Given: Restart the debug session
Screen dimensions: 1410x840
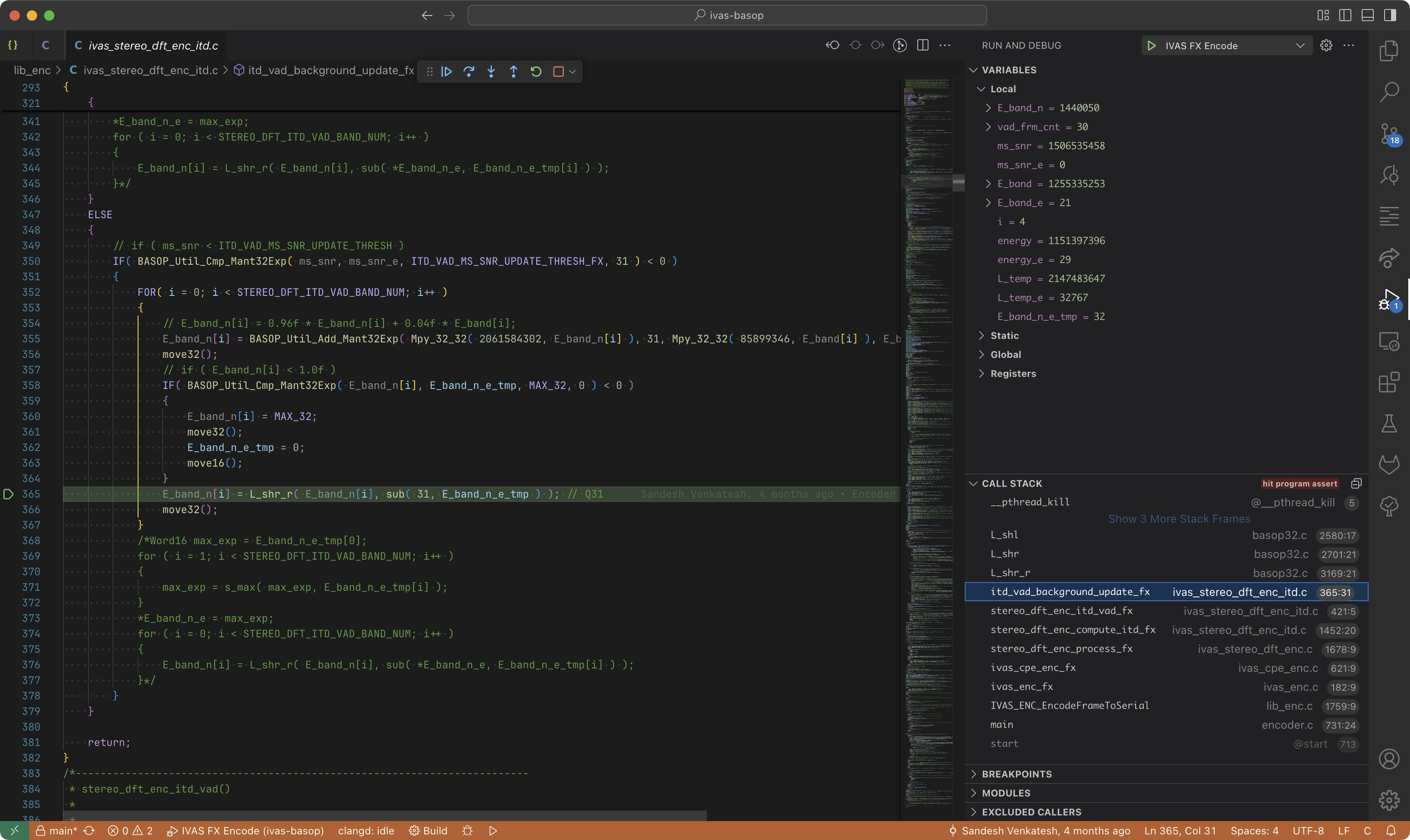Looking at the screenshot, I should tap(536, 71).
